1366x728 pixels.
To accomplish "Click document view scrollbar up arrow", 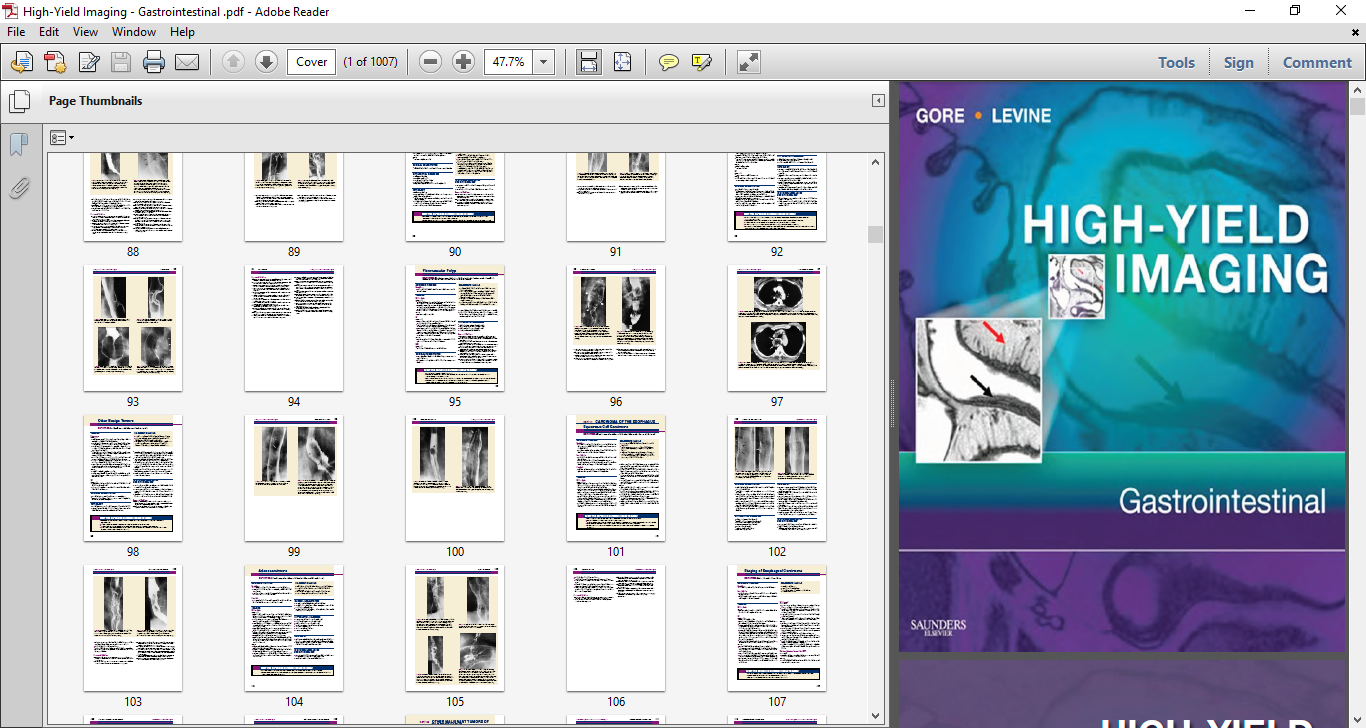I will pyautogui.click(x=1357, y=90).
